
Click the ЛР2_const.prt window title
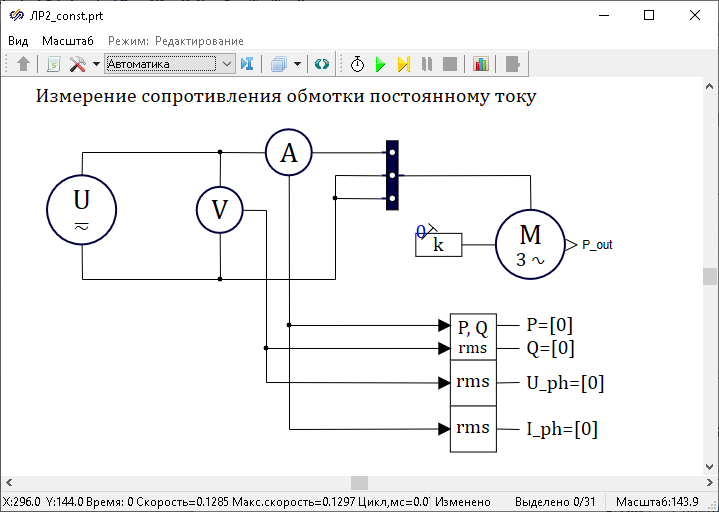66,16
